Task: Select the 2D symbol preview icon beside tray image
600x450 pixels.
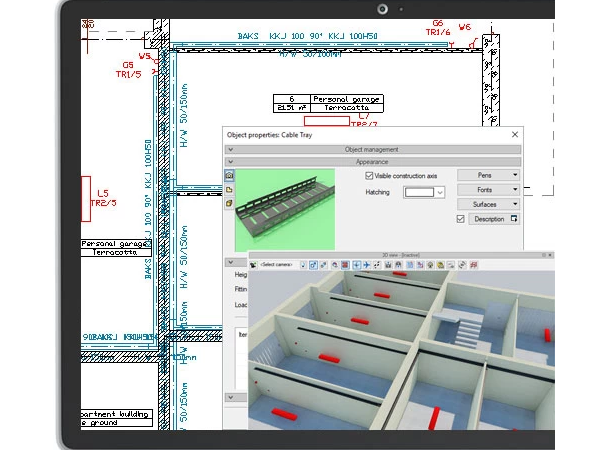Action: point(229,176)
